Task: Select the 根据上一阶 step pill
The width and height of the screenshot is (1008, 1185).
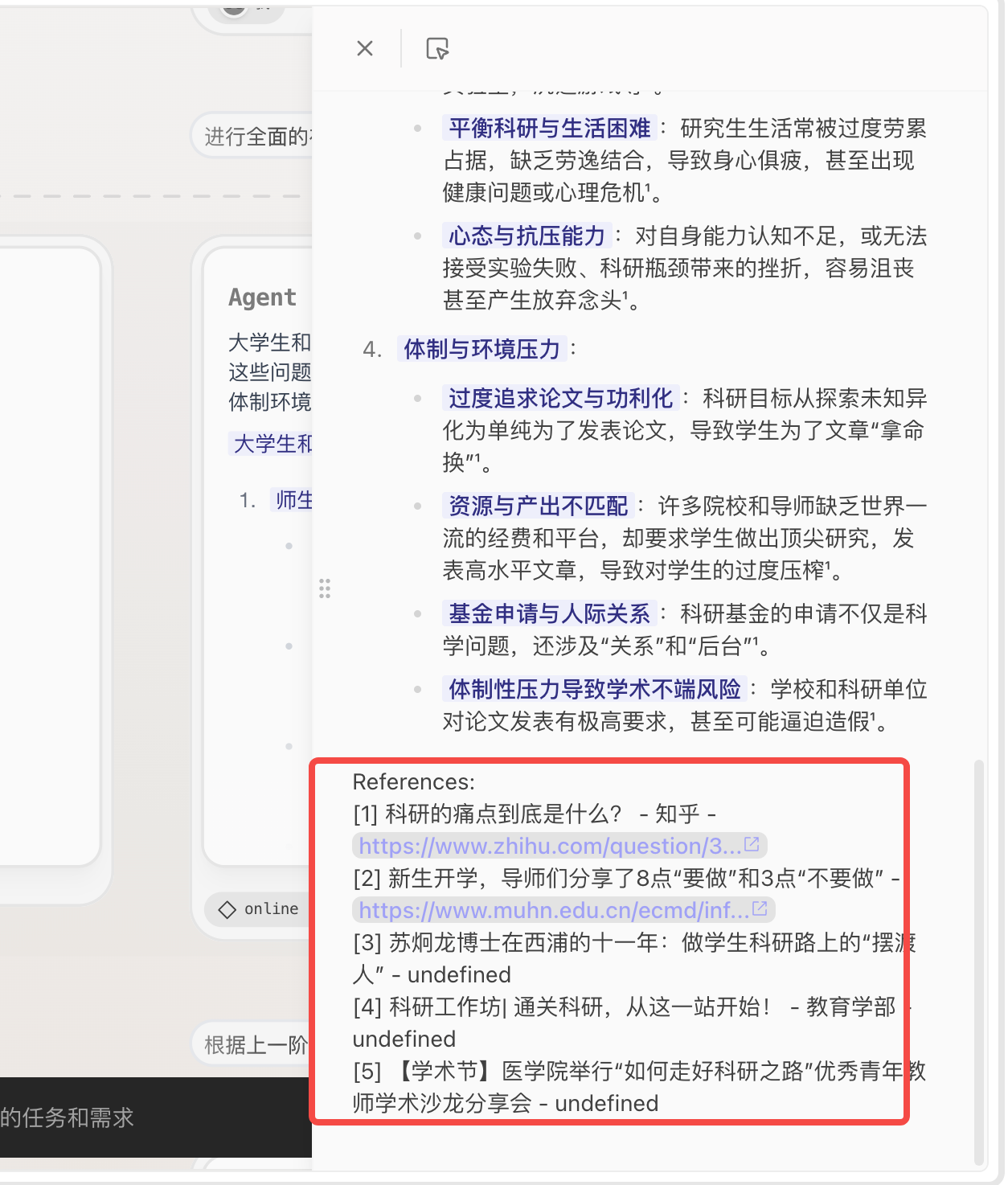Action: pos(252,1044)
